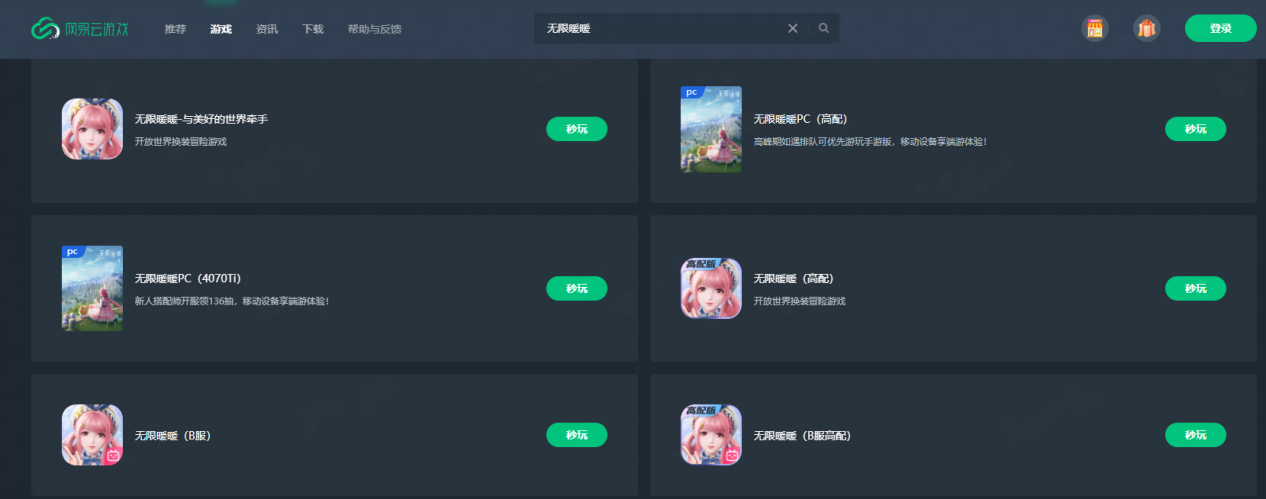Open 帮助与反馈 in the top menu
The width and height of the screenshot is (1266, 499).
point(375,29)
